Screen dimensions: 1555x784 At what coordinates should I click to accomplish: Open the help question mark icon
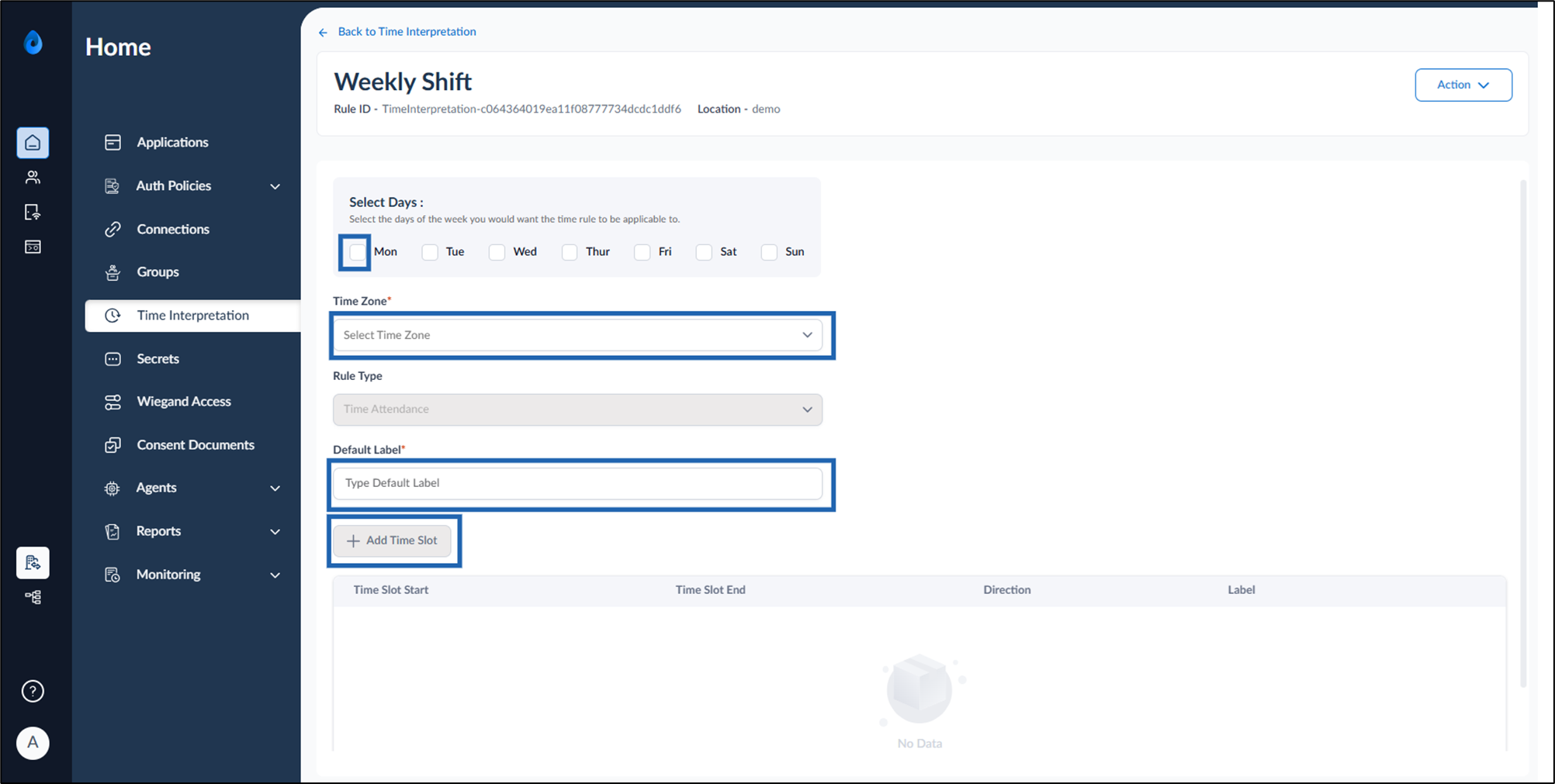coord(33,691)
